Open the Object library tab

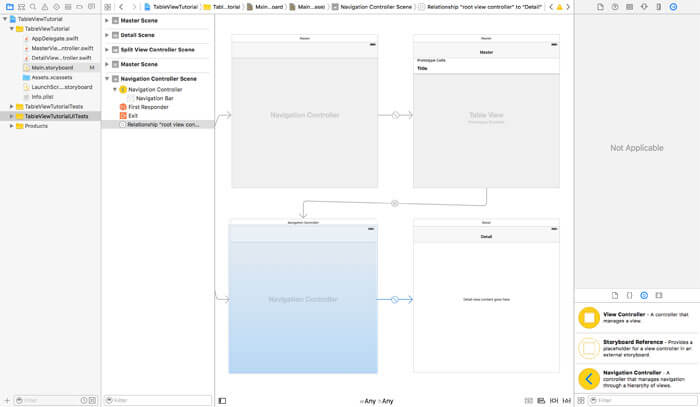[x=644, y=295]
